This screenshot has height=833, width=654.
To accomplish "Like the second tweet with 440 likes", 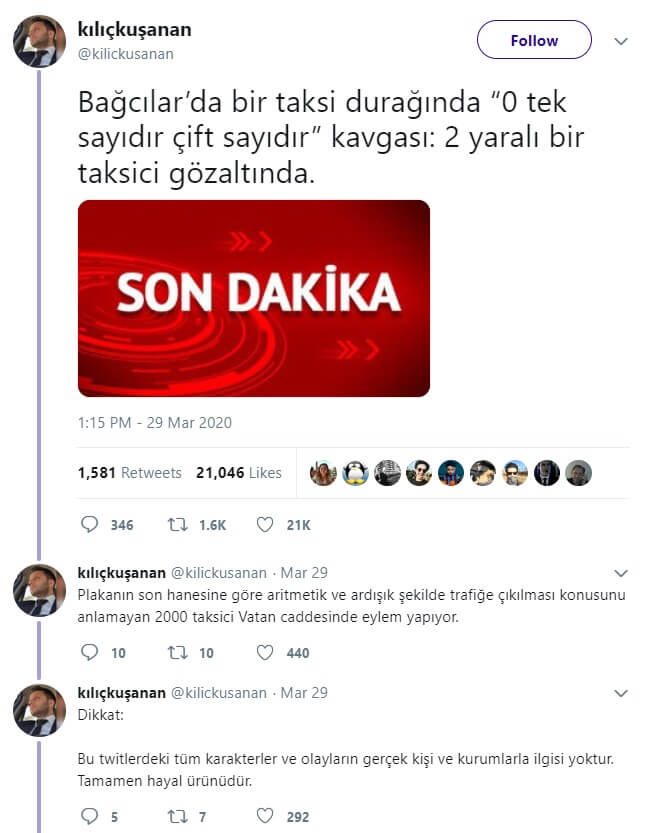I will point(265,652).
